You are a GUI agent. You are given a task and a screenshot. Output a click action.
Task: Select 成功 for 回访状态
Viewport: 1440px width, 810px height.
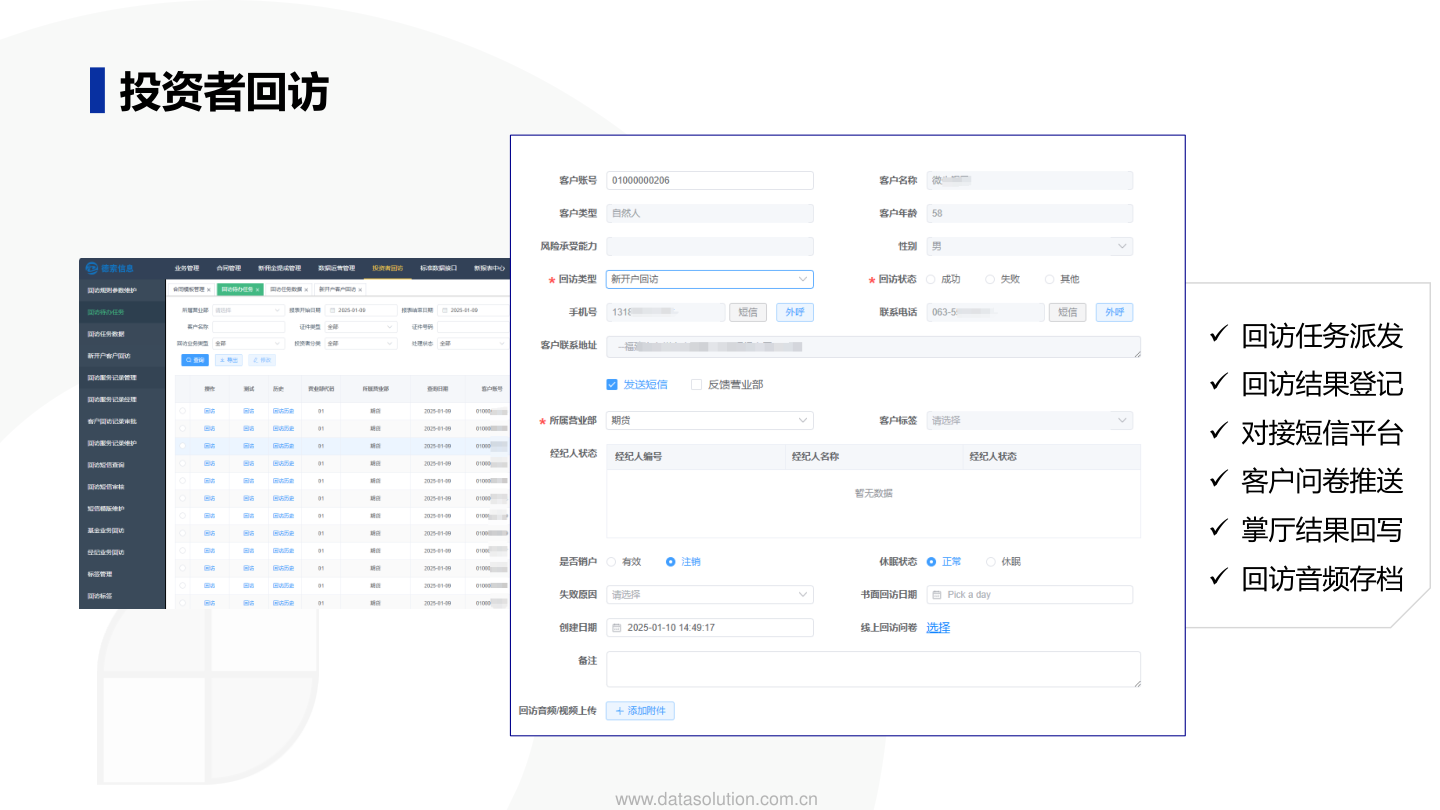click(x=931, y=280)
